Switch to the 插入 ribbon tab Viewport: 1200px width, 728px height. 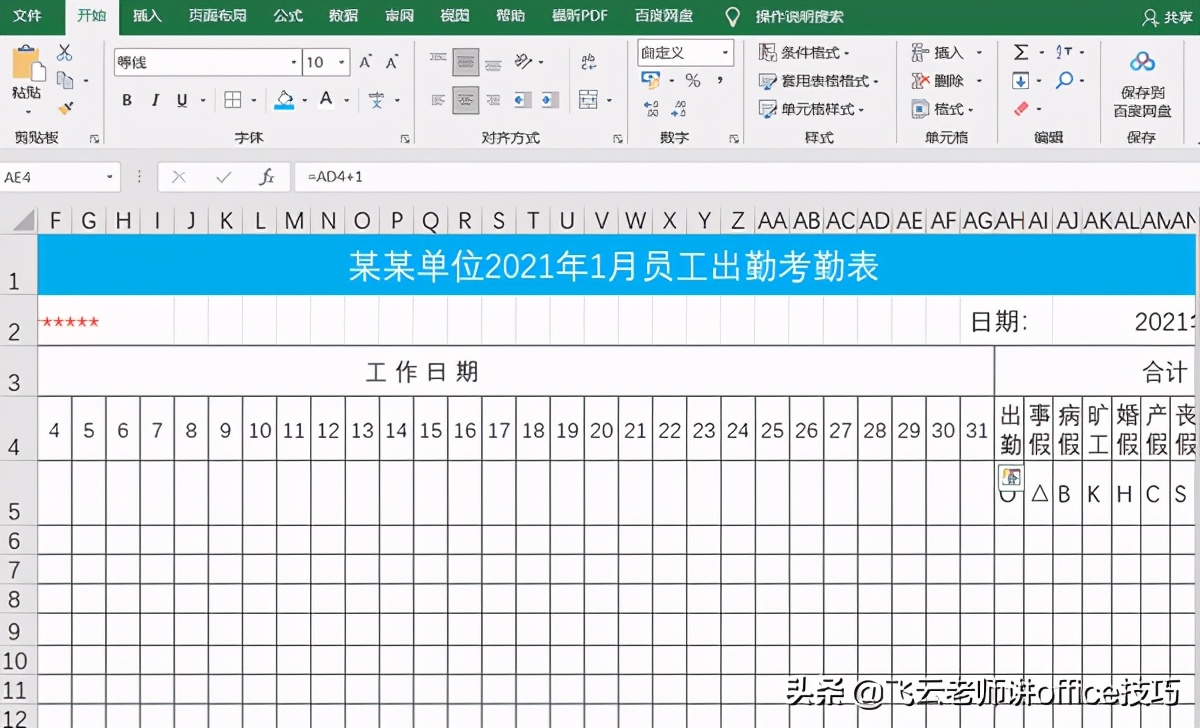pyautogui.click(x=146, y=16)
